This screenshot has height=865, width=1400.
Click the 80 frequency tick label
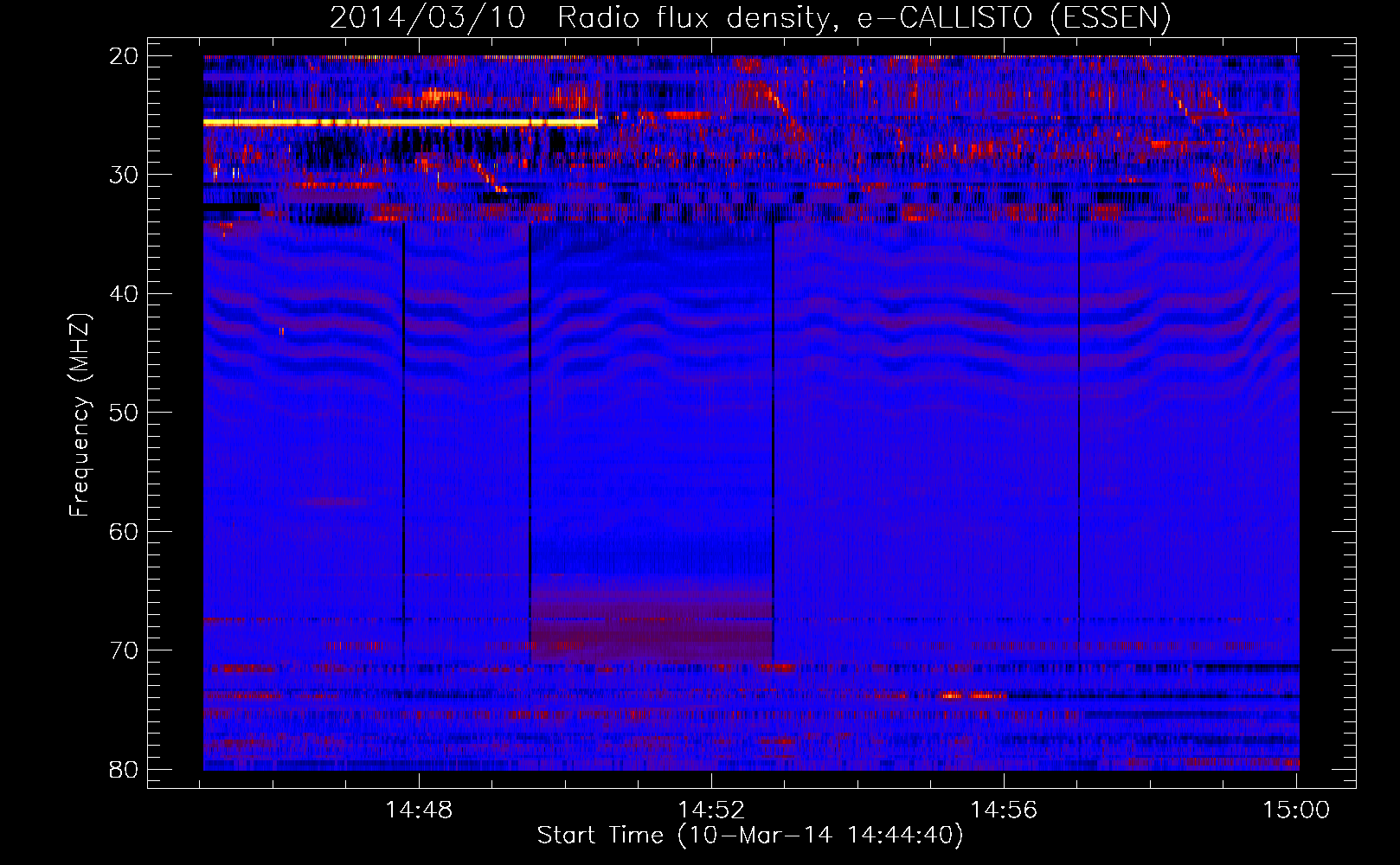point(124,770)
